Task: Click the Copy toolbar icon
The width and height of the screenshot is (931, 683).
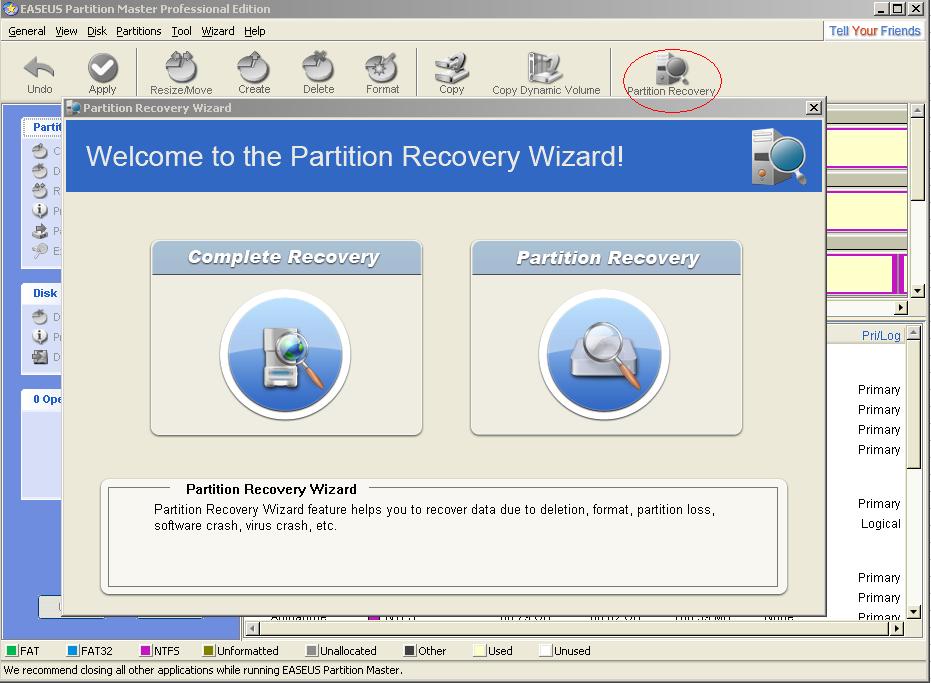Action: coord(452,67)
